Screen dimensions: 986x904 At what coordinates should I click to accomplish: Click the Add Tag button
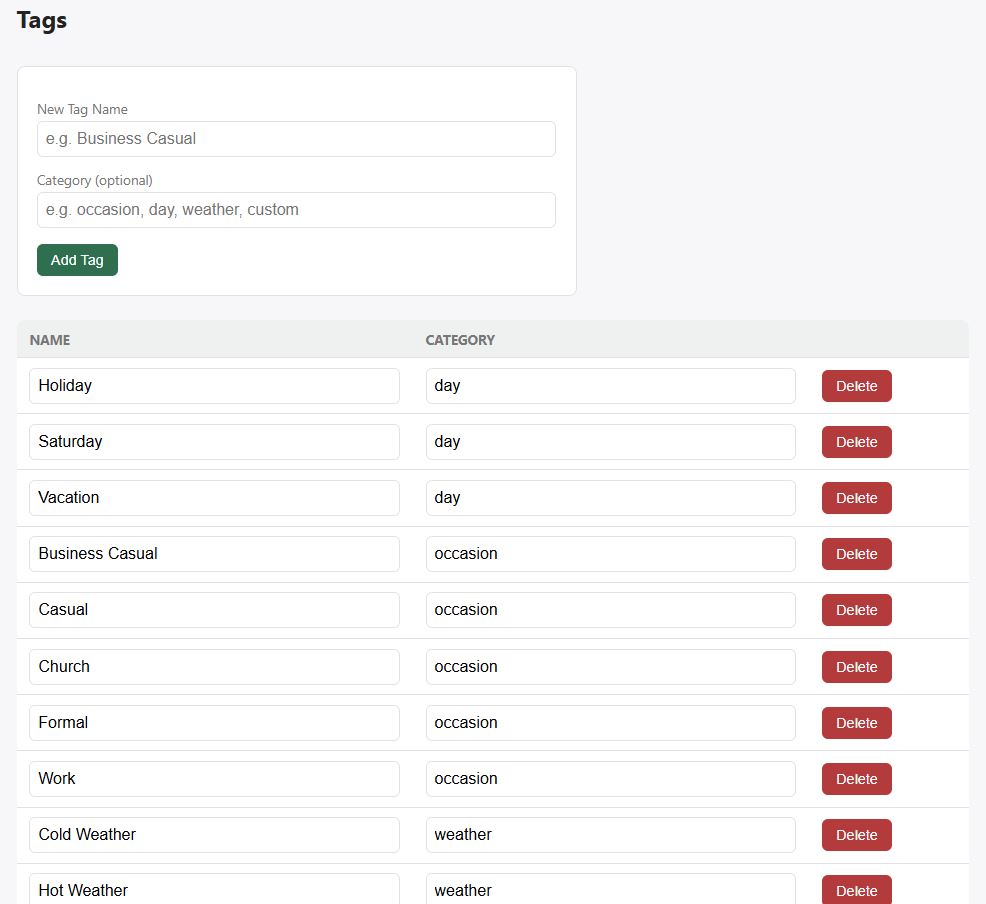click(77, 260)
